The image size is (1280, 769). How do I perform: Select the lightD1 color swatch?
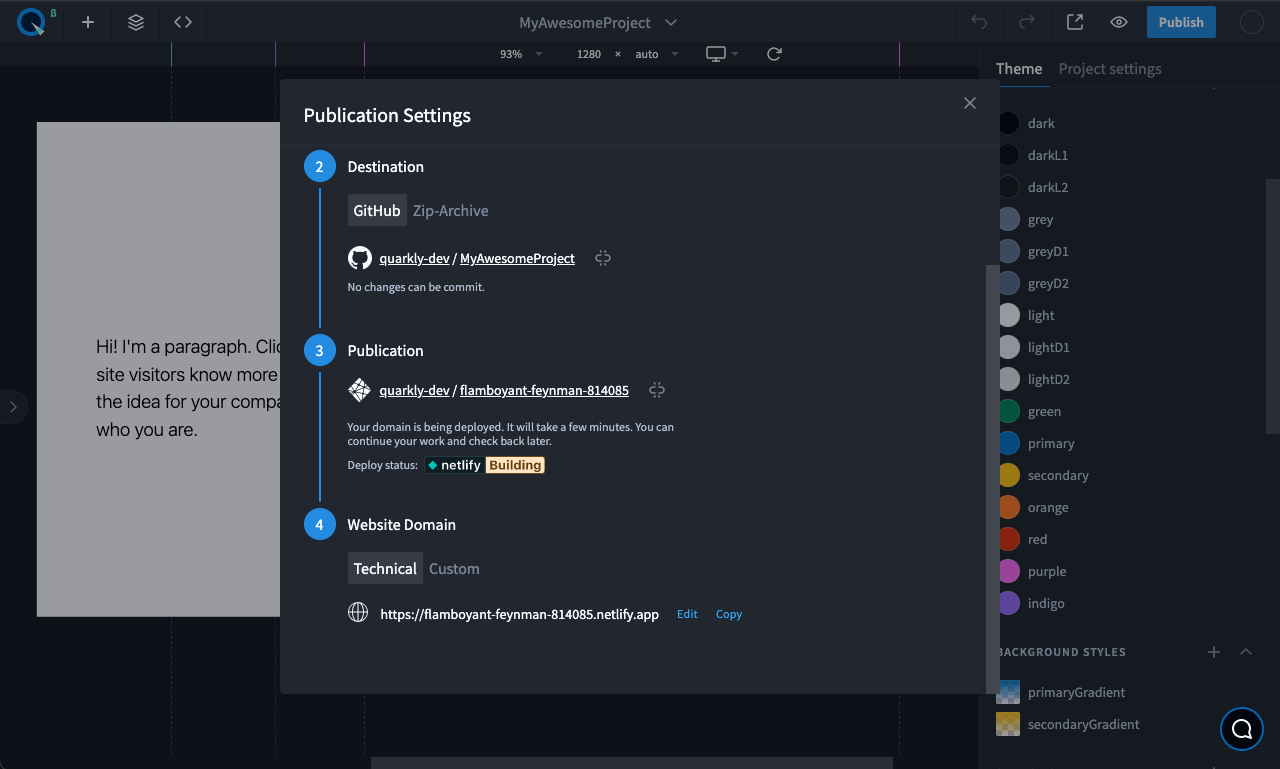pyautogui.click(x=1009, y=347)
